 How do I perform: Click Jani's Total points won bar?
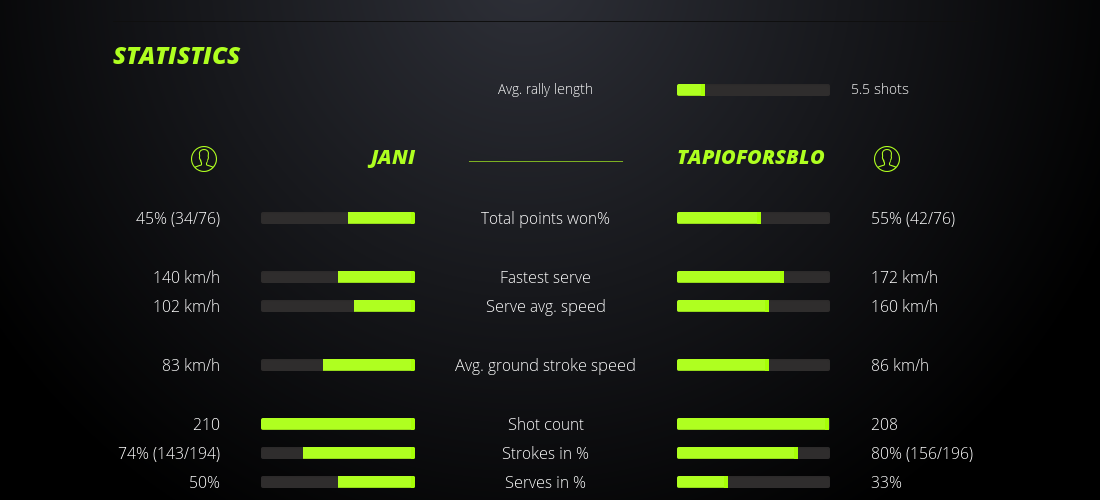(x=338, y=218)
